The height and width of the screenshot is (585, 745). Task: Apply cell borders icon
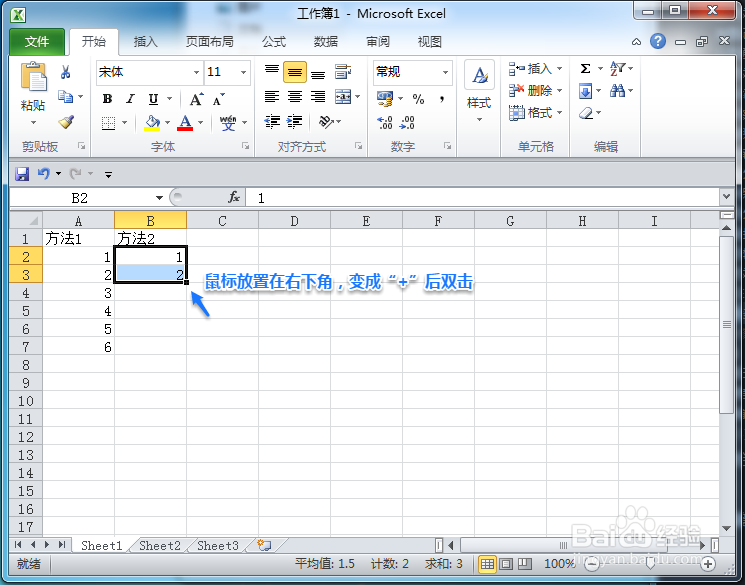pos(108,123)
